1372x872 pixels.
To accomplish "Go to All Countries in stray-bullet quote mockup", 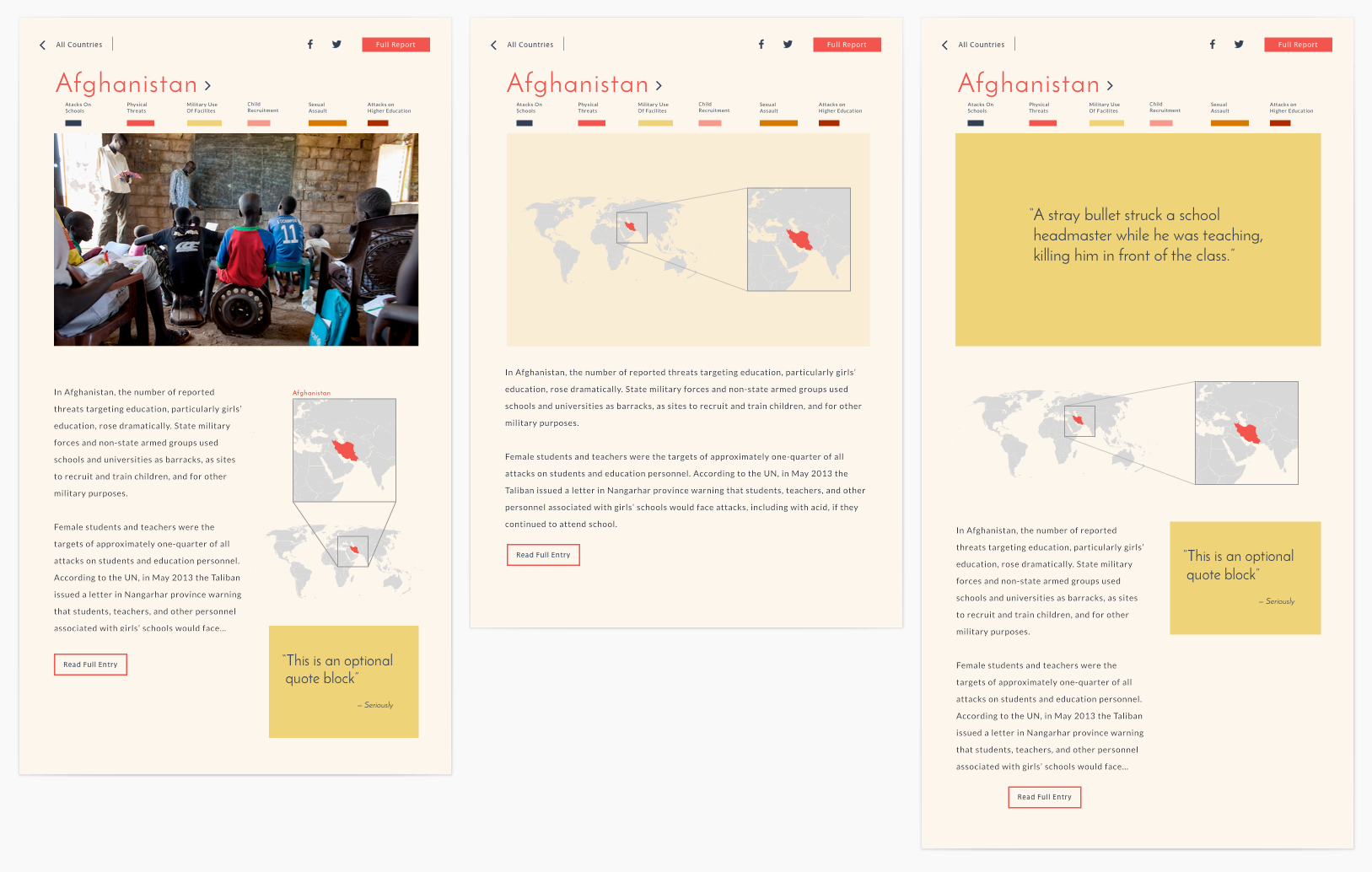I will click(x=982, y=45).
